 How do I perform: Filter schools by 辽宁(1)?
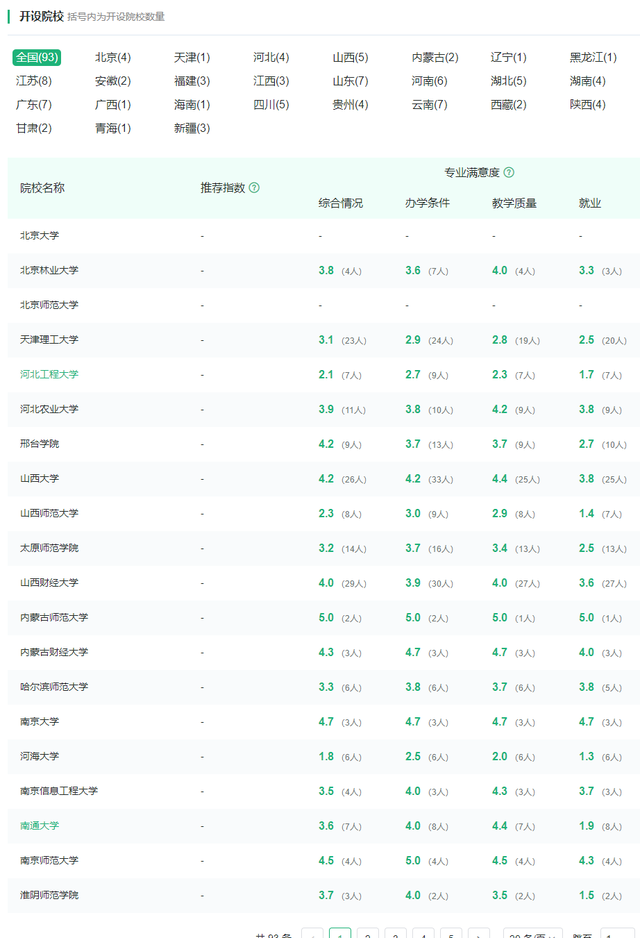508,57
